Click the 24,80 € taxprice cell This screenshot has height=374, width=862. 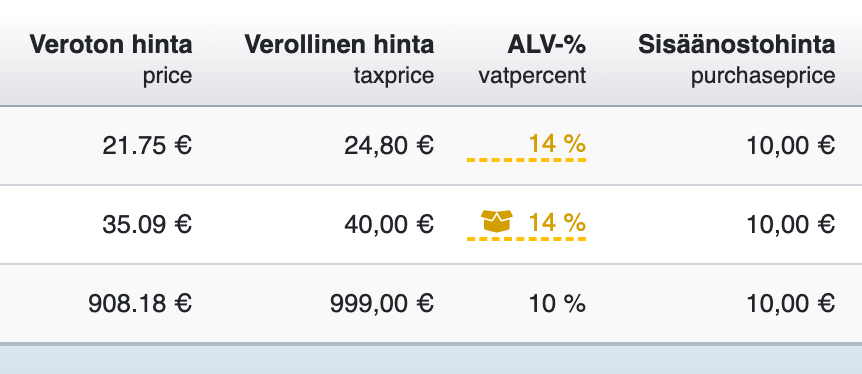tap(389, 146)
